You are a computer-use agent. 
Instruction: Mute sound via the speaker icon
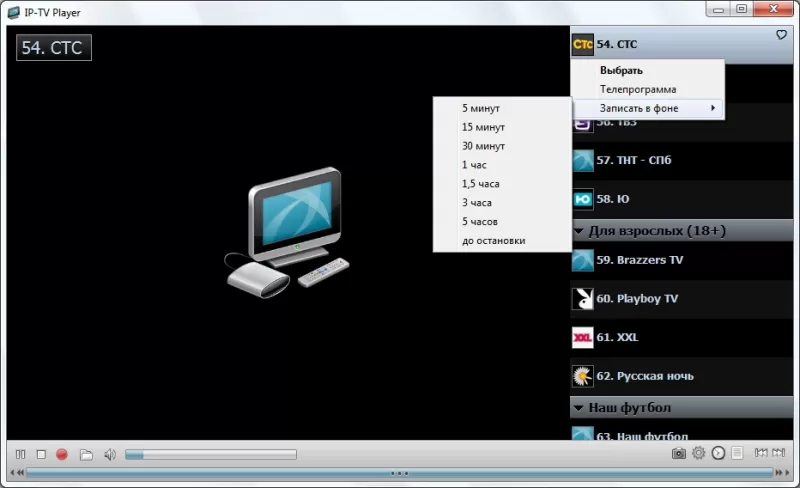click(110, 454)
